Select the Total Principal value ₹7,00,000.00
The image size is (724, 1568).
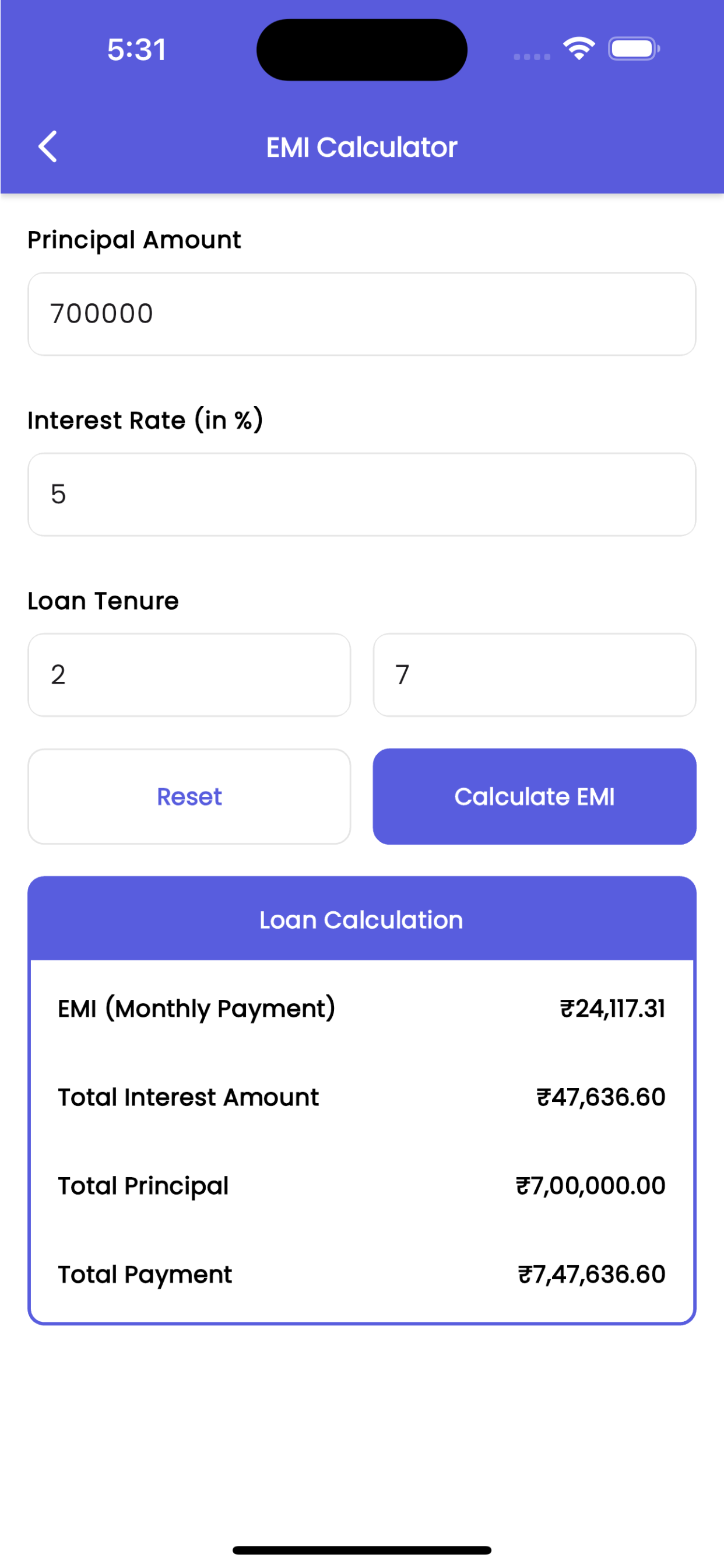pos(591,1186)
